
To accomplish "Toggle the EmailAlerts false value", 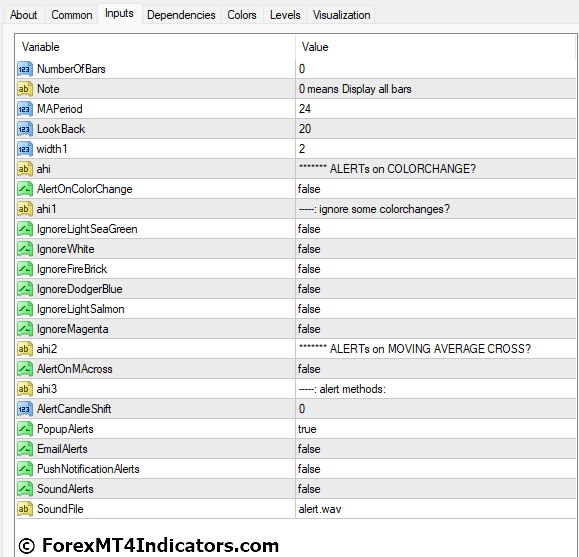I will (436, 449).
